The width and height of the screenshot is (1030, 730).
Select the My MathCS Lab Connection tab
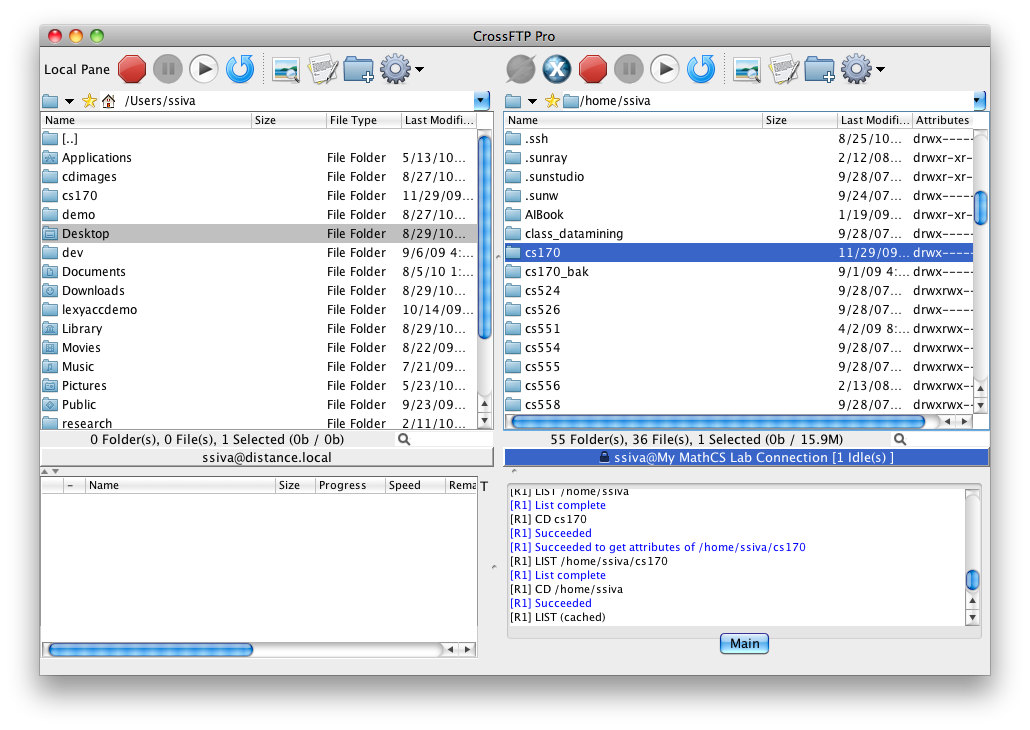[746, 457]
